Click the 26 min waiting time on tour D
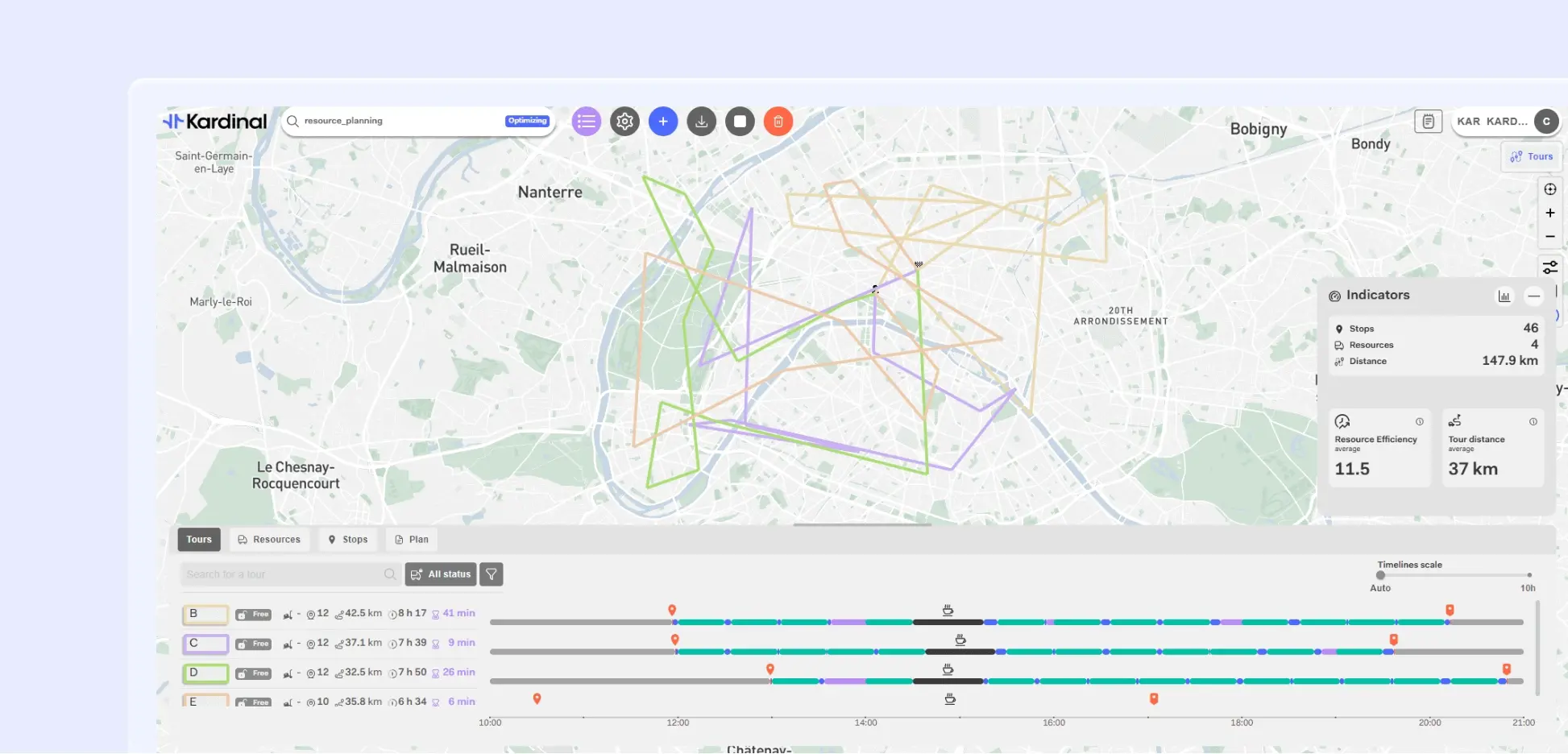 click(454, 673)
